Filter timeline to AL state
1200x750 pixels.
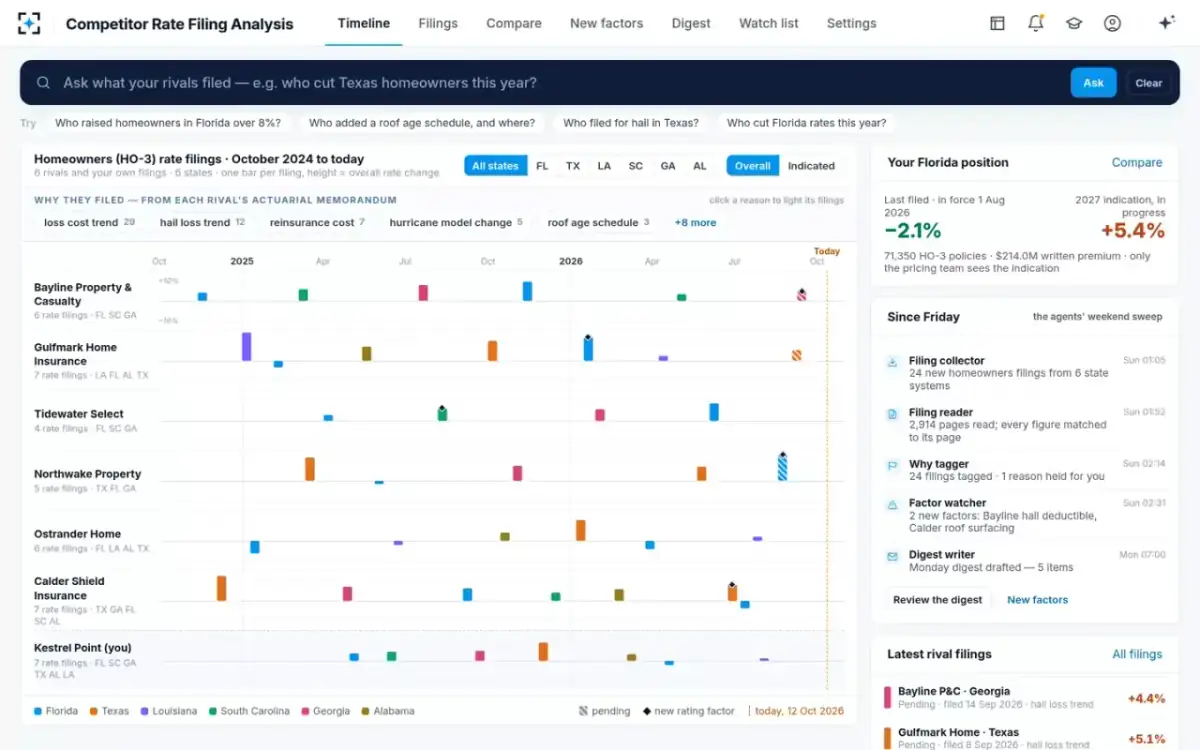(x=700, y=166)
